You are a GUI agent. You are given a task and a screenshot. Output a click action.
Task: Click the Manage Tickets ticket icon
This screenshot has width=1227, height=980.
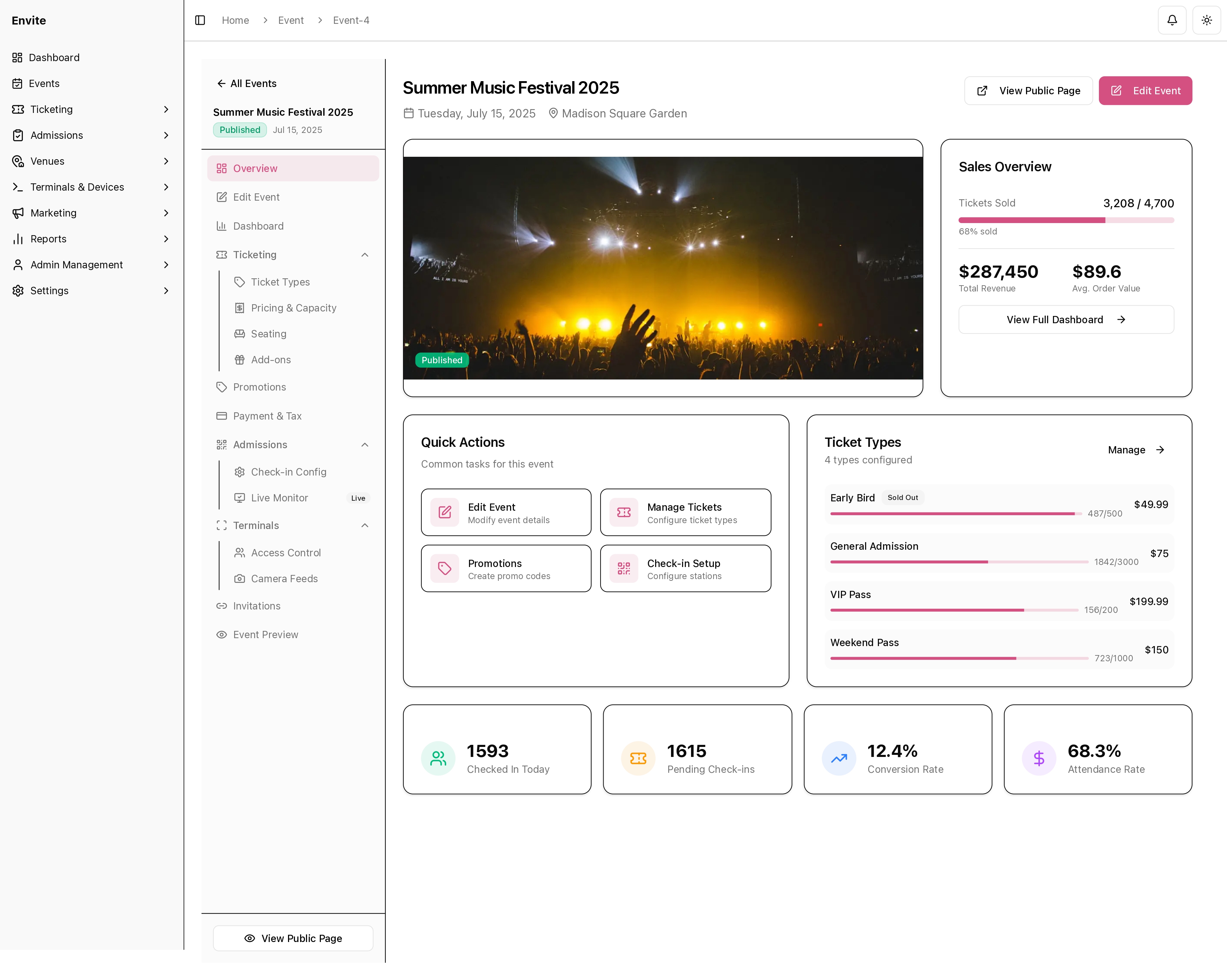(624, 512)
